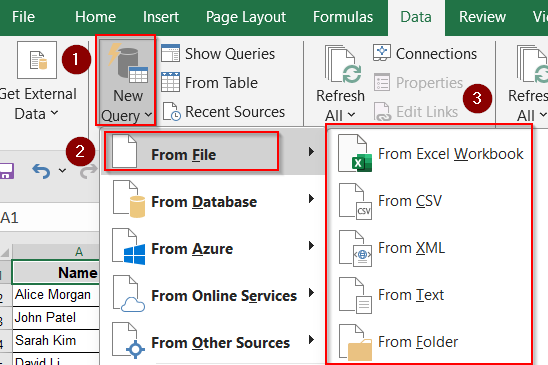Open Recent Sources
Image resolution: width=548 pixels, height=365 pixels.
235,112
